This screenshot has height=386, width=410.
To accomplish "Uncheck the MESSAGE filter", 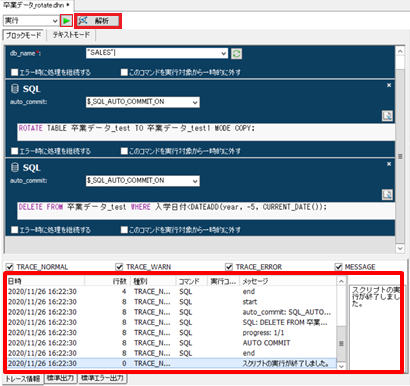I will pyautogui.click(x=338, y=267).
